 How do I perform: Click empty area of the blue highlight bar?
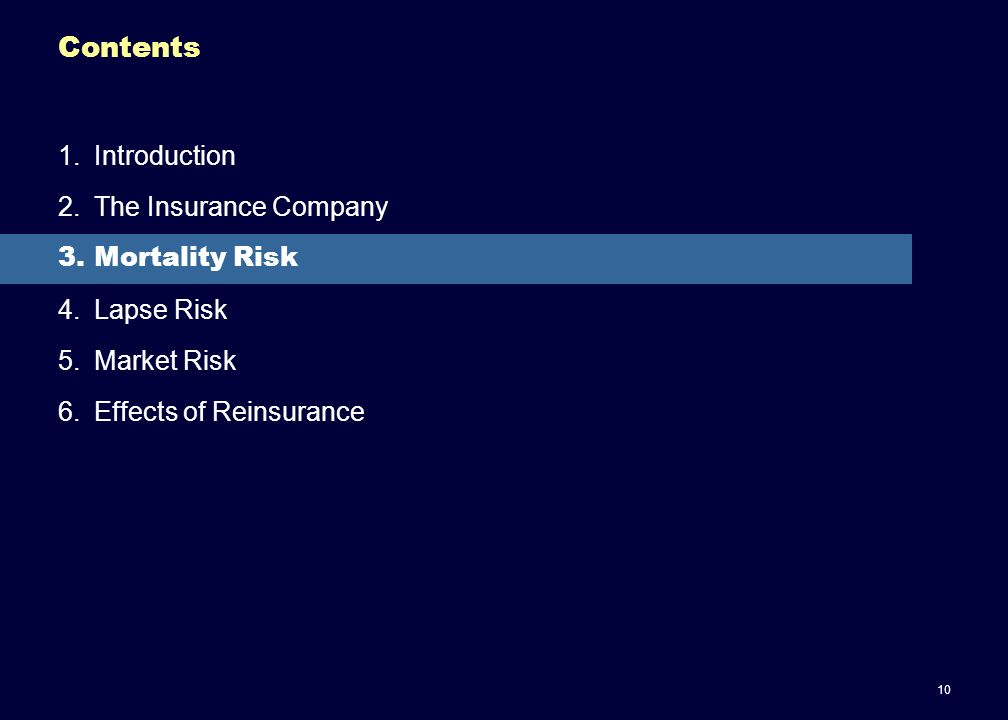(x=604, y=259)
